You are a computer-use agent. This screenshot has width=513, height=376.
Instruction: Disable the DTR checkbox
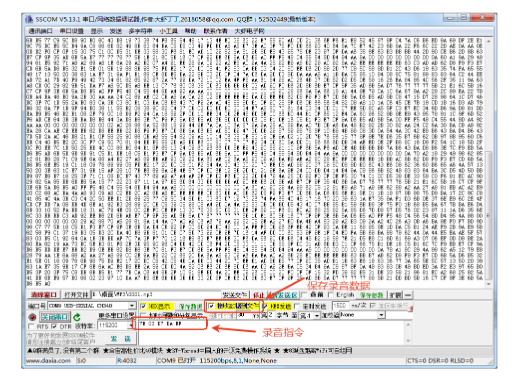[54, 326]
